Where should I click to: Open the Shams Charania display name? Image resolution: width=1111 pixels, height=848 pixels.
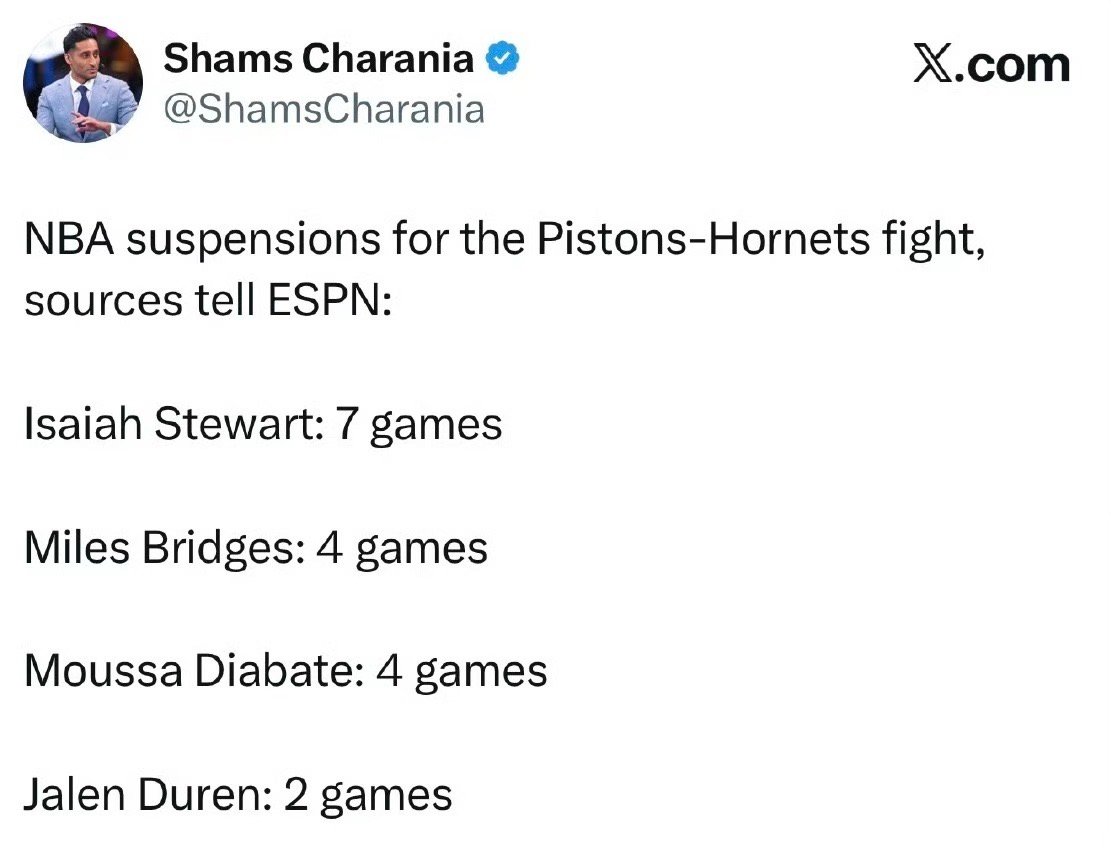(x=318, y=59)
